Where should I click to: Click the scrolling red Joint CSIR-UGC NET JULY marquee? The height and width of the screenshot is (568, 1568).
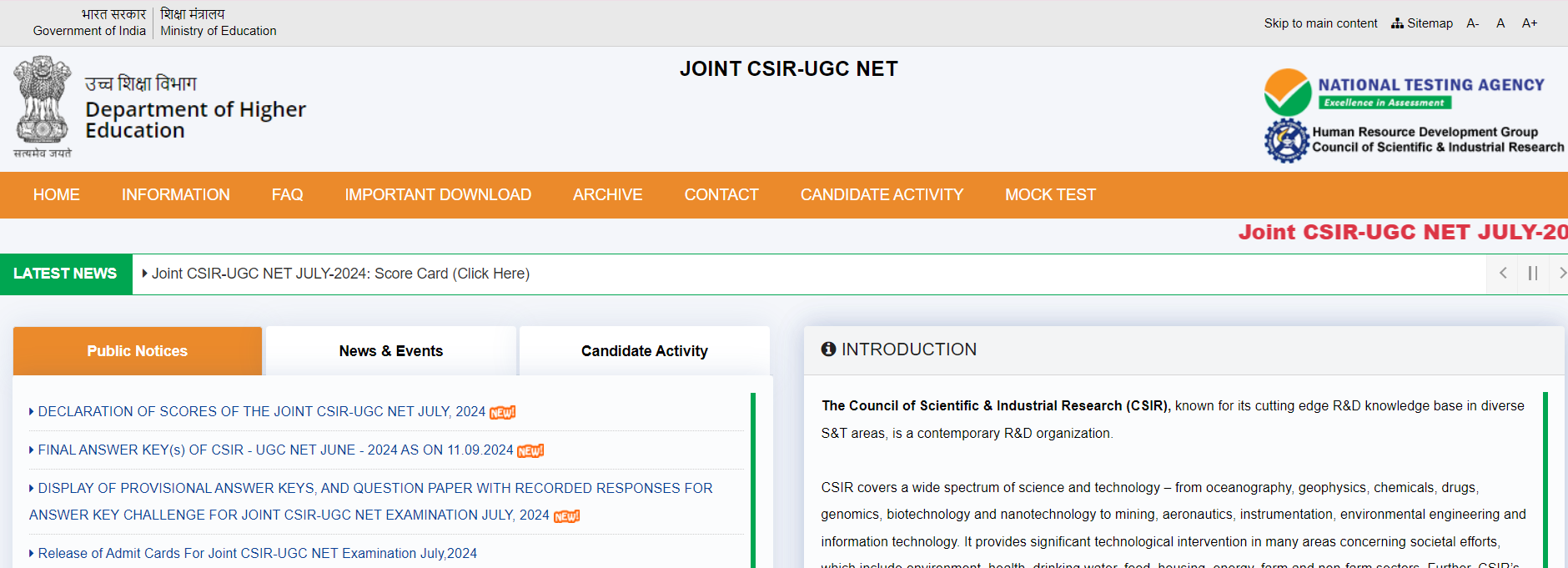[x=1403, y=232]
